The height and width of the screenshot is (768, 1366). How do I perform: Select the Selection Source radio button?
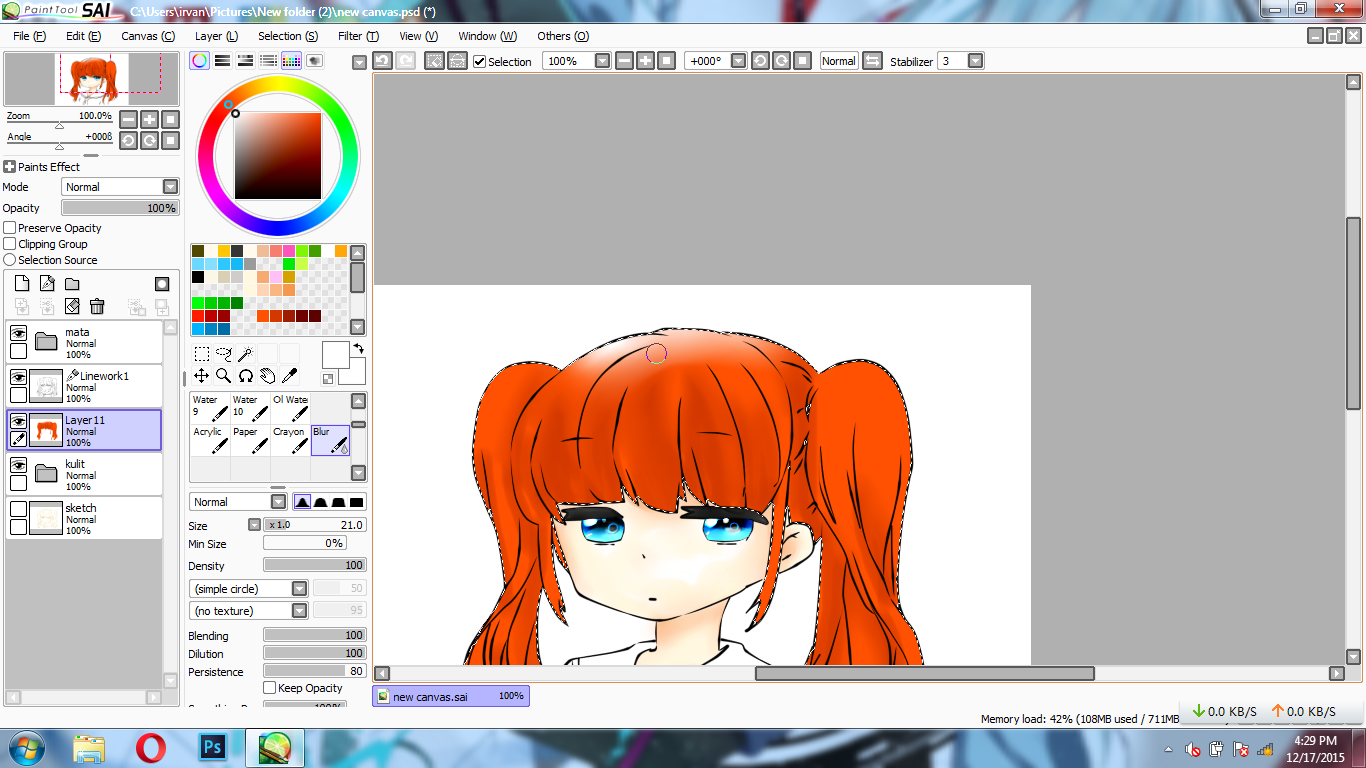click(x=10, y=260)
